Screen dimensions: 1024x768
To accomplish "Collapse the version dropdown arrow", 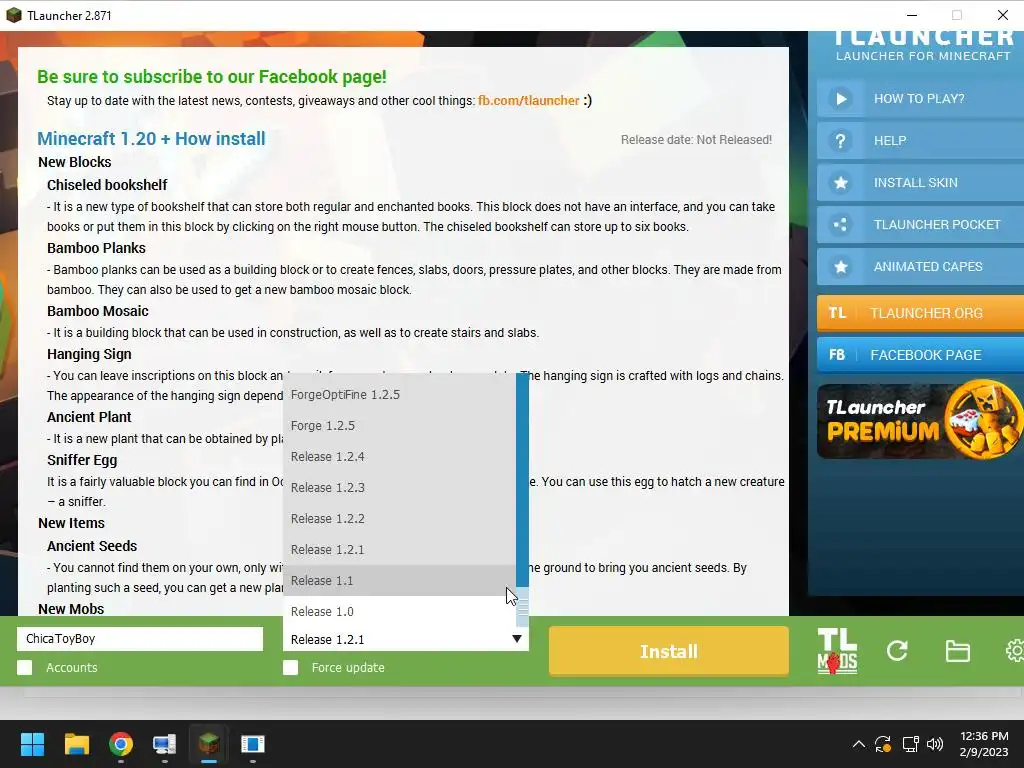I will pos(517,639).
